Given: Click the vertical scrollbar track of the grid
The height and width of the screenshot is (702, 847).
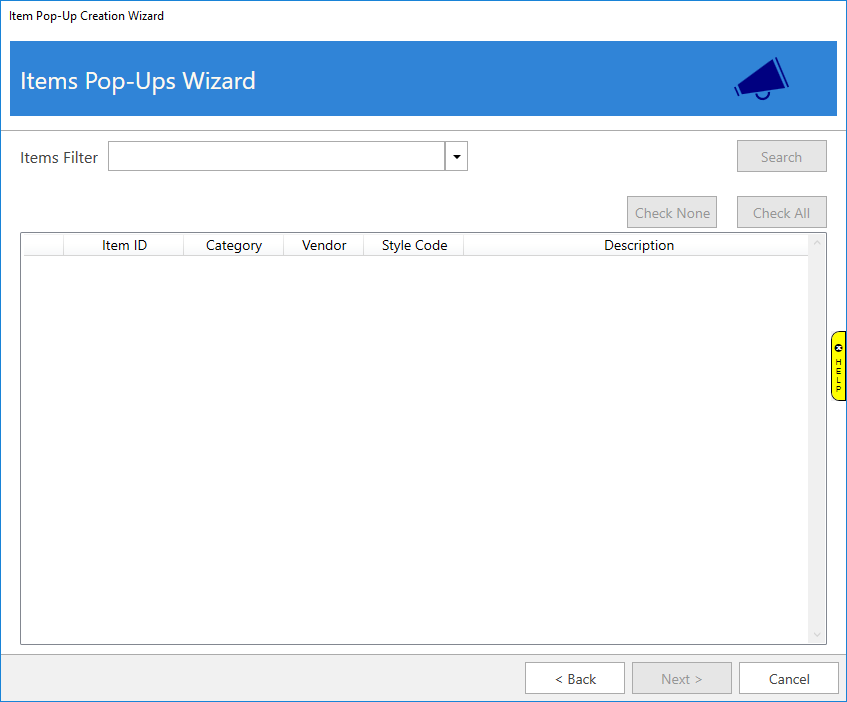Looking at the screenshot, I should 817,440.
